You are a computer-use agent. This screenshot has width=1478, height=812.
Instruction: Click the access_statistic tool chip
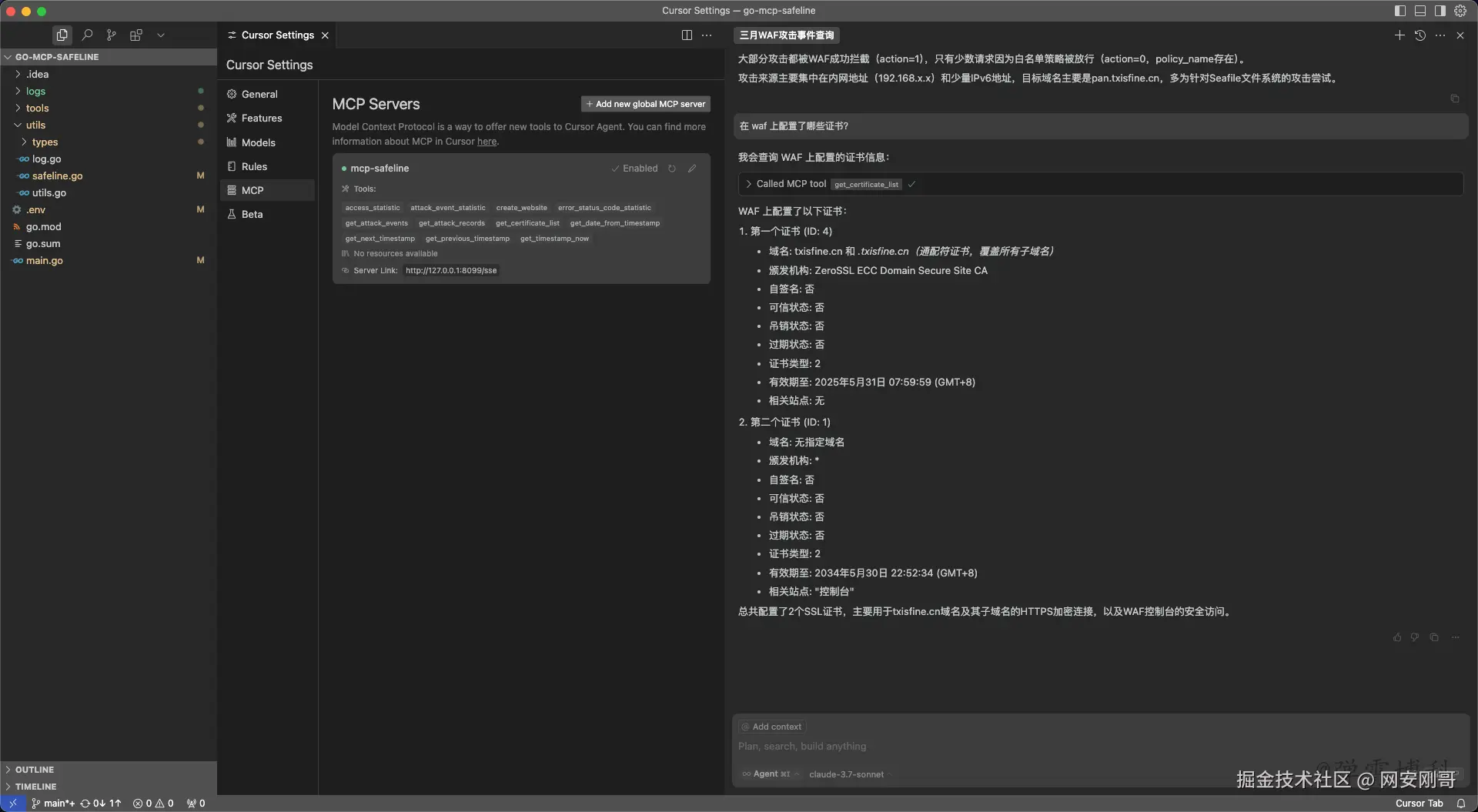(x=373, y=208)
